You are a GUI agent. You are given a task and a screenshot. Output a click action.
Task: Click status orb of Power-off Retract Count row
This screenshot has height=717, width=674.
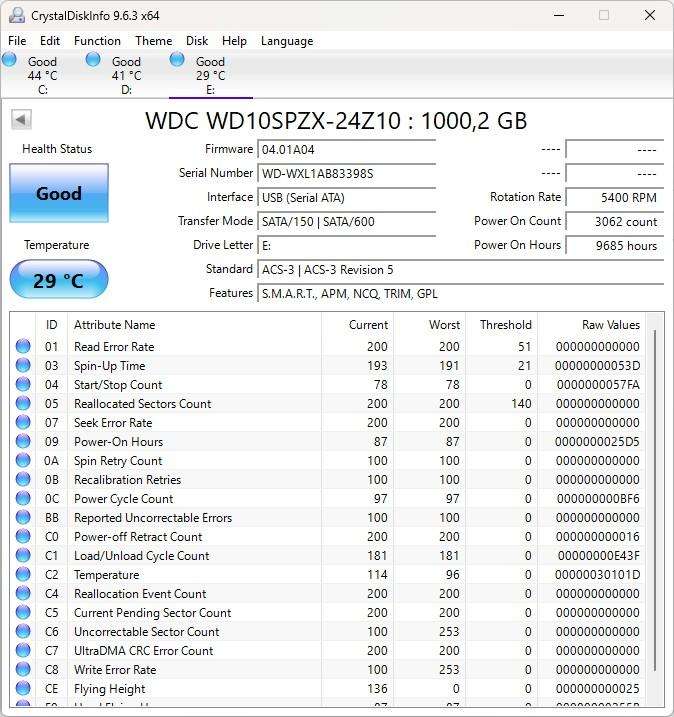coord(23,536)
